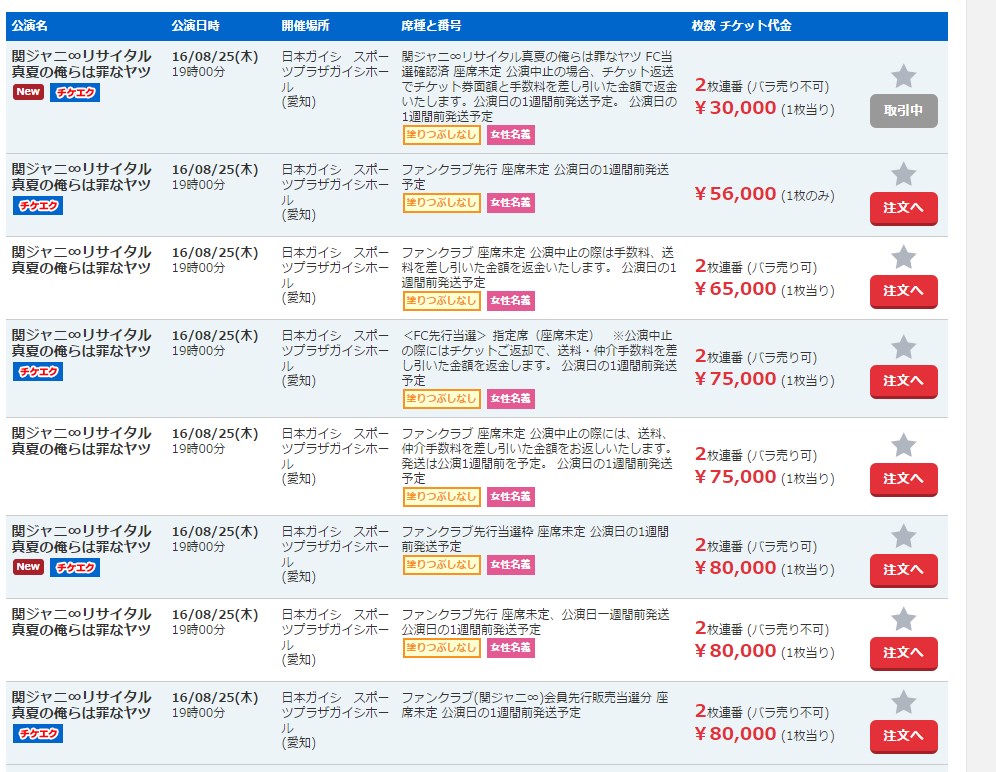The image size is (996, 772).
Task: Click the ¥30,000 price text
Action: [736, 108]
